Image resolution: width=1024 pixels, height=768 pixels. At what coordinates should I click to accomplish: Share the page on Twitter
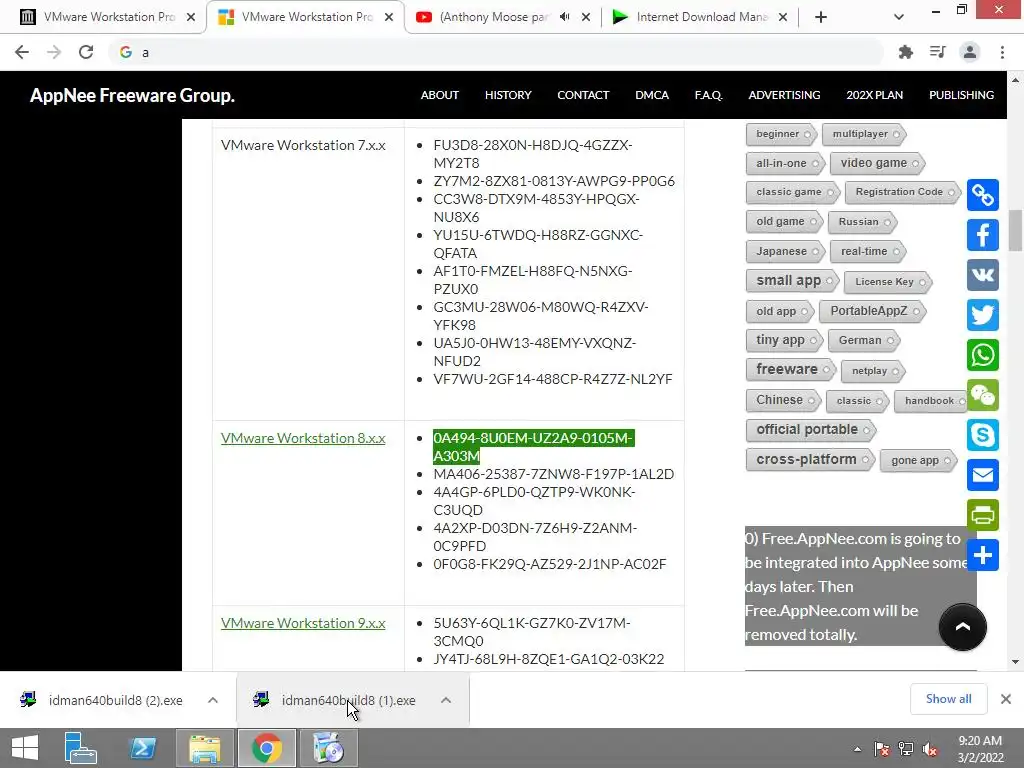[982, 315]
